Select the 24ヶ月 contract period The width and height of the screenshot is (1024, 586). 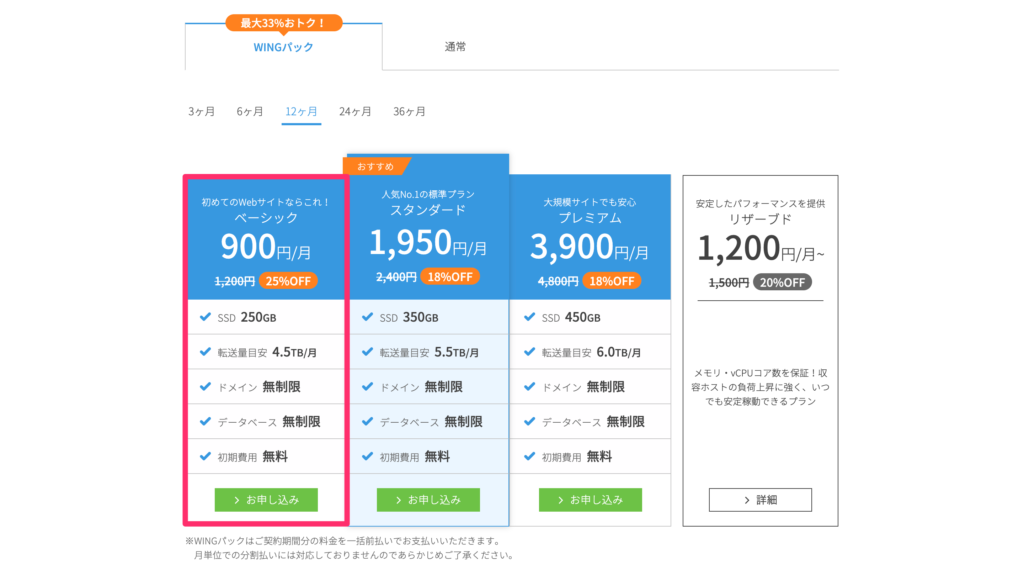click(x=355, y=112)
